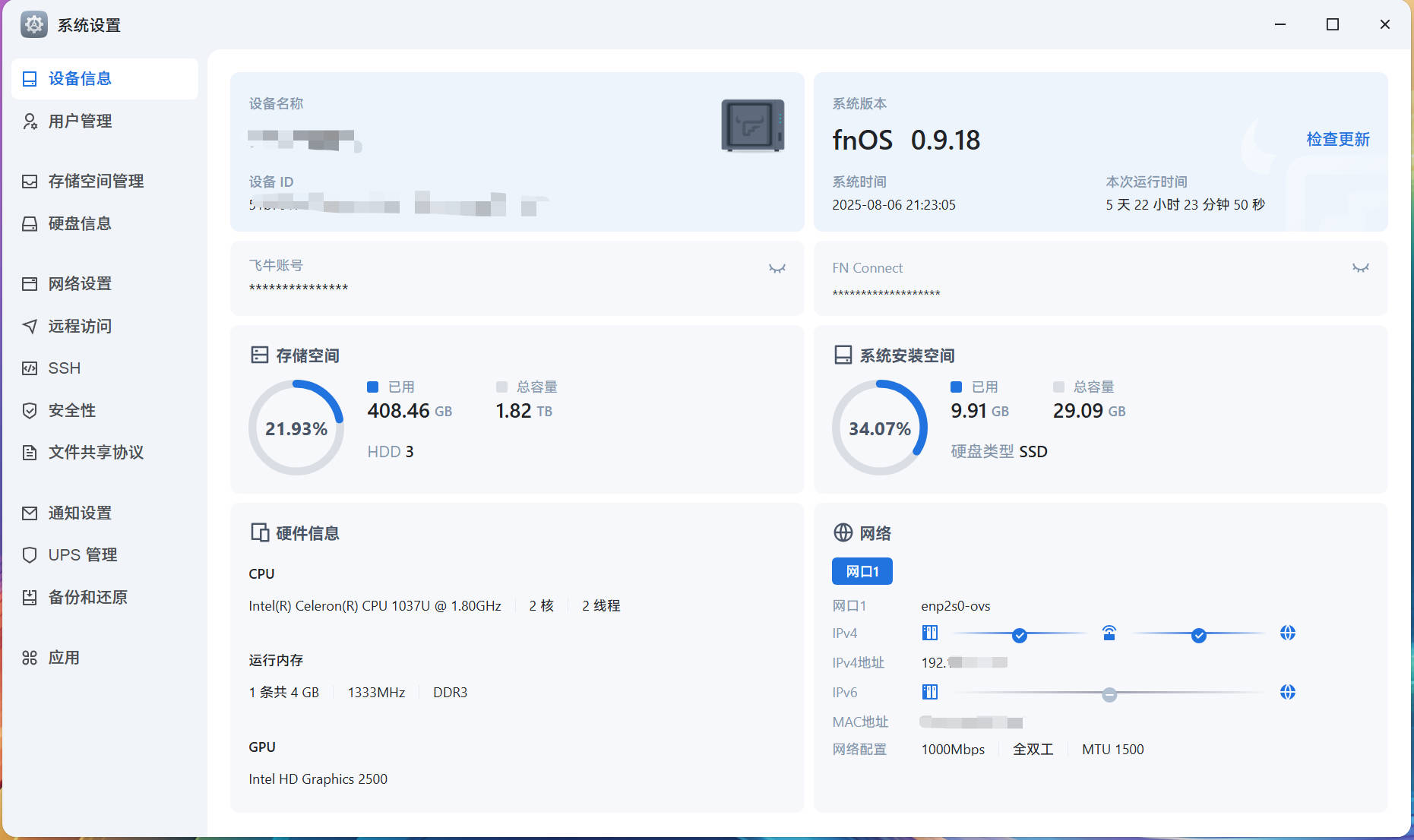This screenshot has height=840, width=1414.
Task: Click the system settings gear icon
Action: click(x=34, y=24)
